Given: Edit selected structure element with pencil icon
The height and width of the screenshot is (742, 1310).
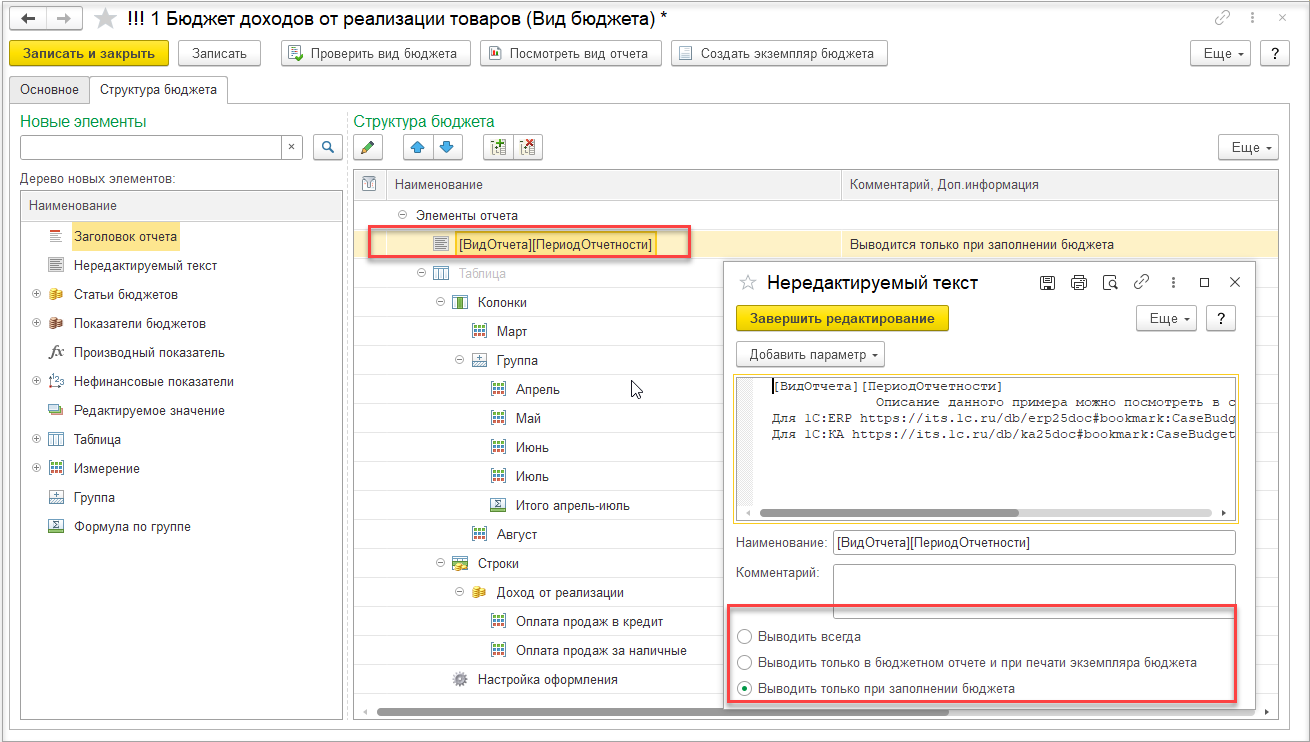Looking at the screenshot, I should click(x=368, y=148).
